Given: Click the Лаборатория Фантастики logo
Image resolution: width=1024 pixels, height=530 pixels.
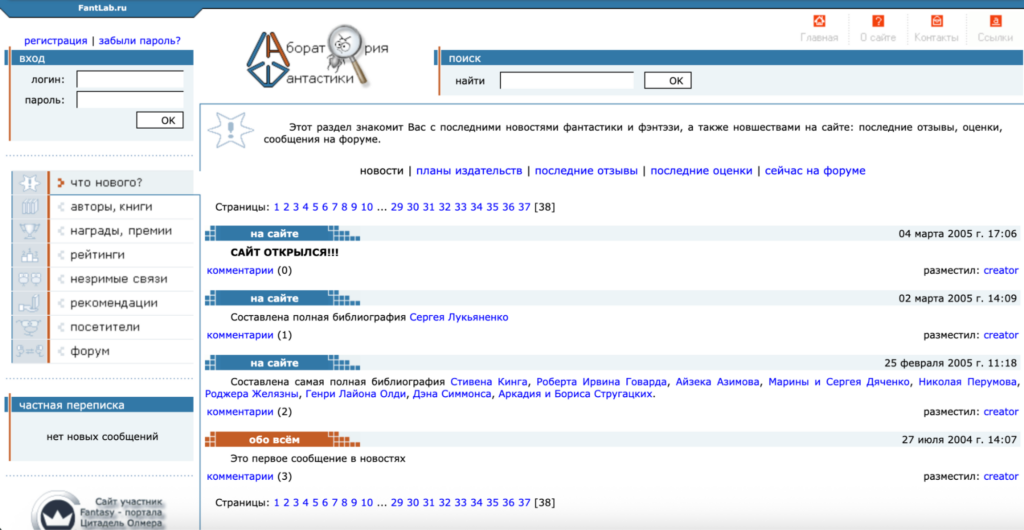Looking at the screenshot, I should (x=317, y=55).
